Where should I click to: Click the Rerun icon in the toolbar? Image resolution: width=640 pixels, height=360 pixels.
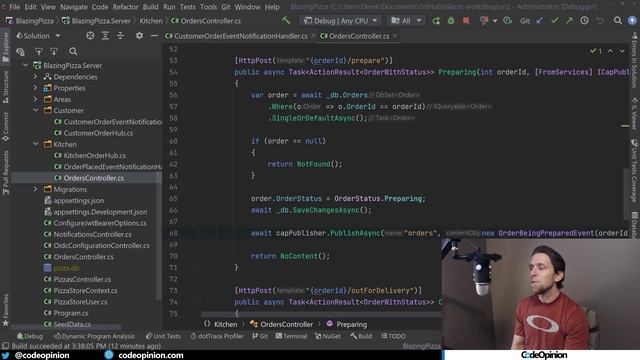(x=436, y=20)
